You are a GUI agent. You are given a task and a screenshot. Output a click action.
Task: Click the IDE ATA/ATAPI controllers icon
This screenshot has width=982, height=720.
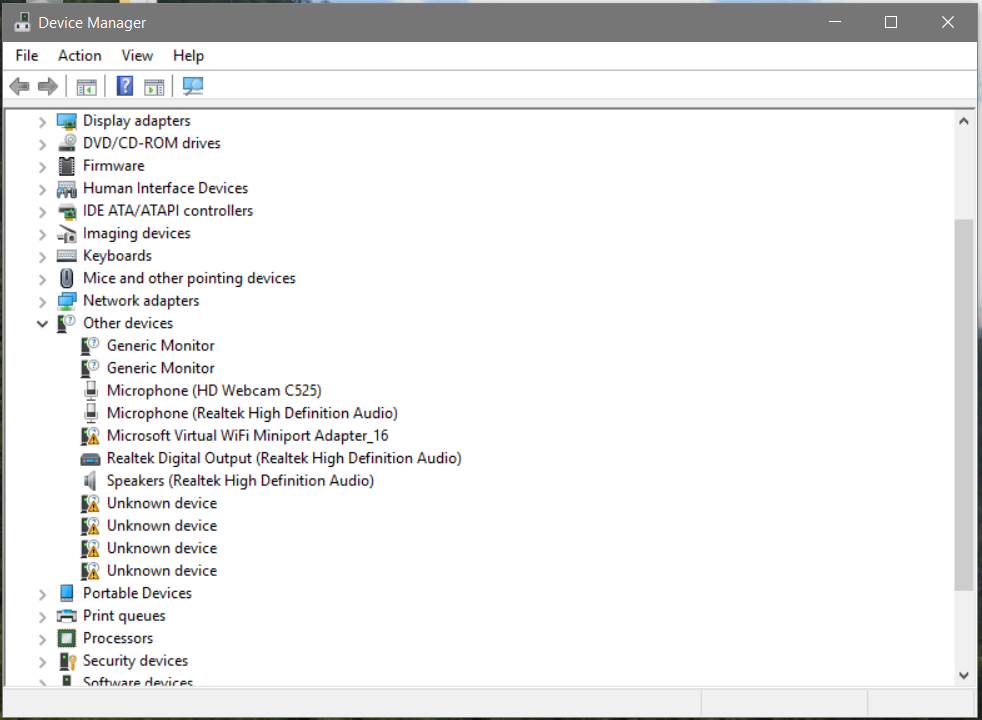coord(66,211)
